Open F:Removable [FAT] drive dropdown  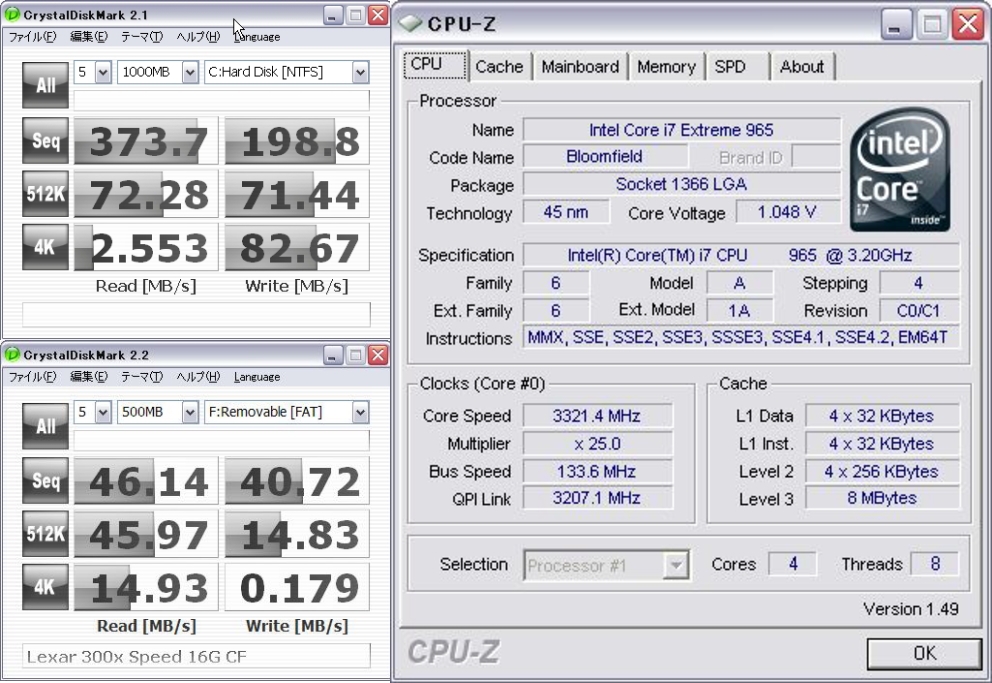(360, 412)
